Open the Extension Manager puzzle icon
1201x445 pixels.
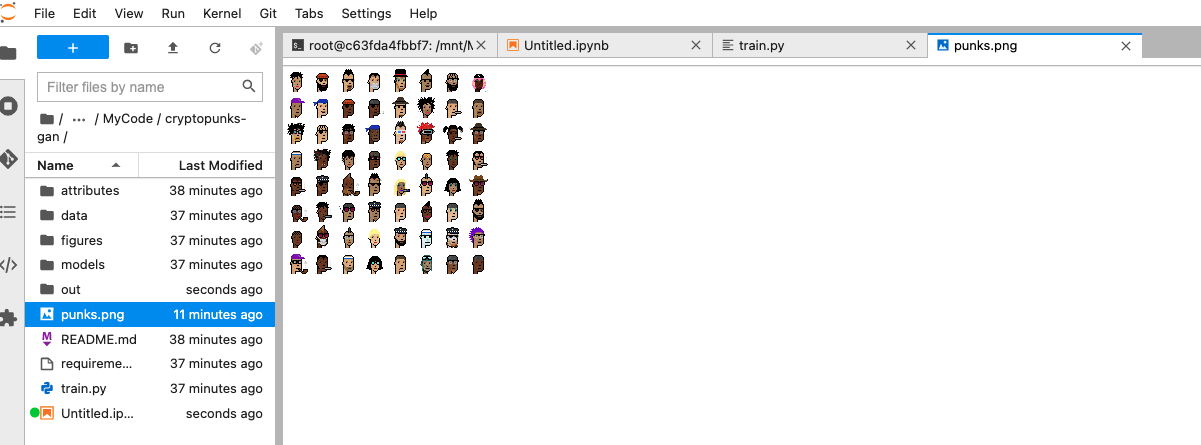[x=8, y=318]
